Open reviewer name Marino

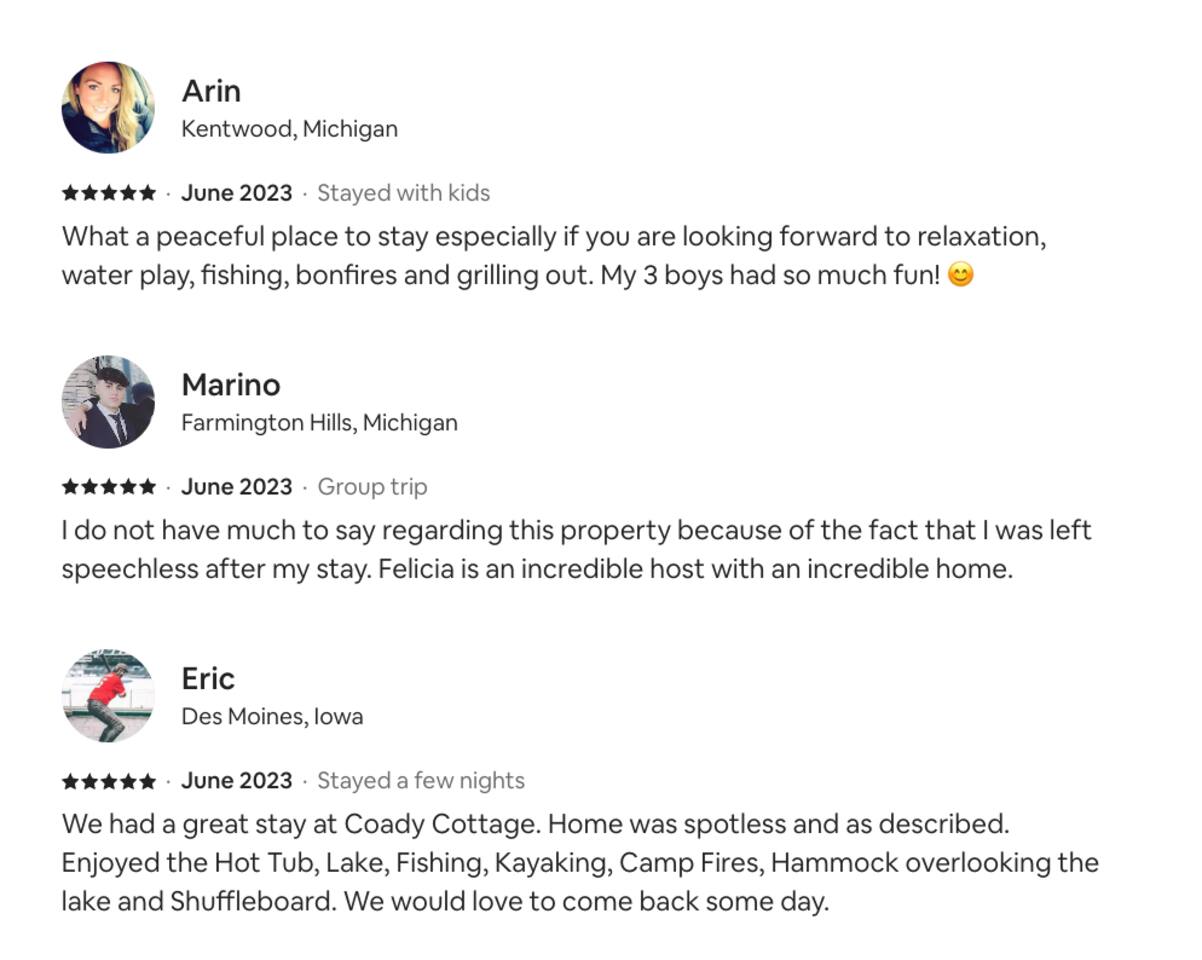pyautogui.click(x=231, y=385)
